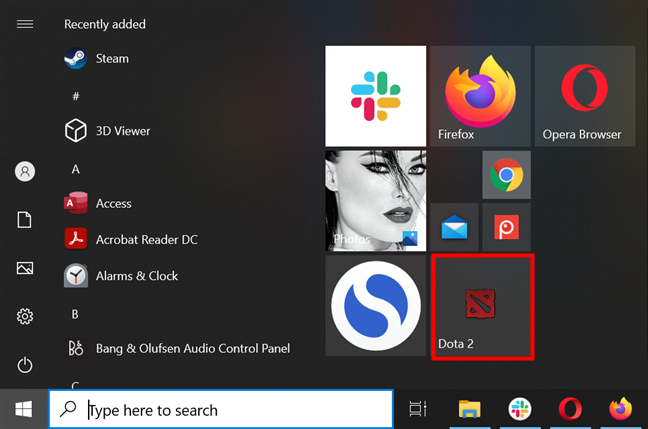
Task: Launch the Google Chrome tile
Action: click(506, 175)
